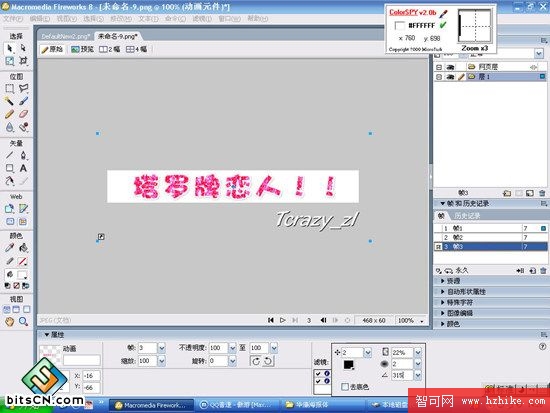The image size is (550, 413).
Task: Expand the 颜色 panel
Action: [x=453, y=324]
